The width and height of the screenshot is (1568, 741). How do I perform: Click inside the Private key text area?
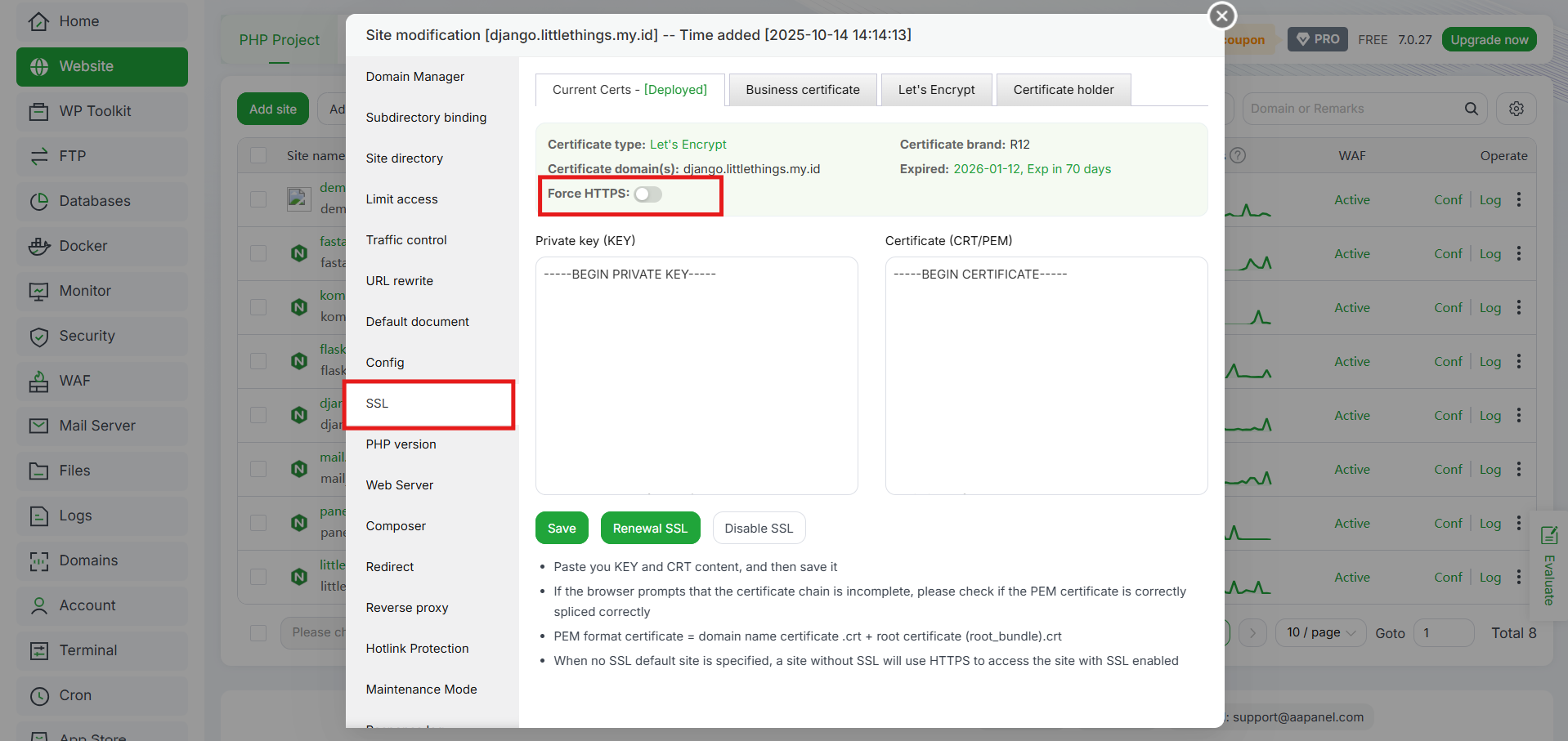coord(697,376)
